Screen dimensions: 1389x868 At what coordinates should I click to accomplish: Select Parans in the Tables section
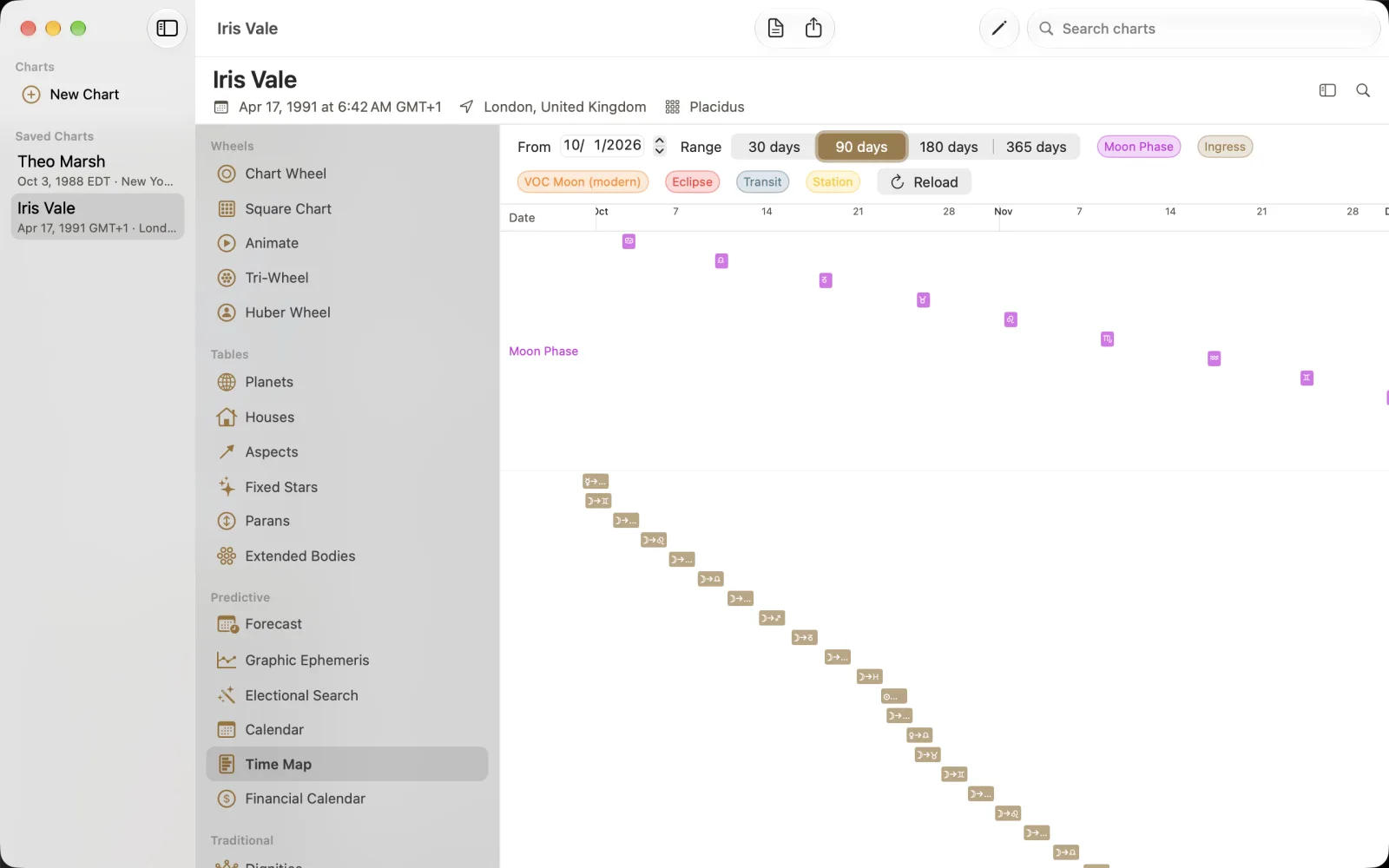347,521
